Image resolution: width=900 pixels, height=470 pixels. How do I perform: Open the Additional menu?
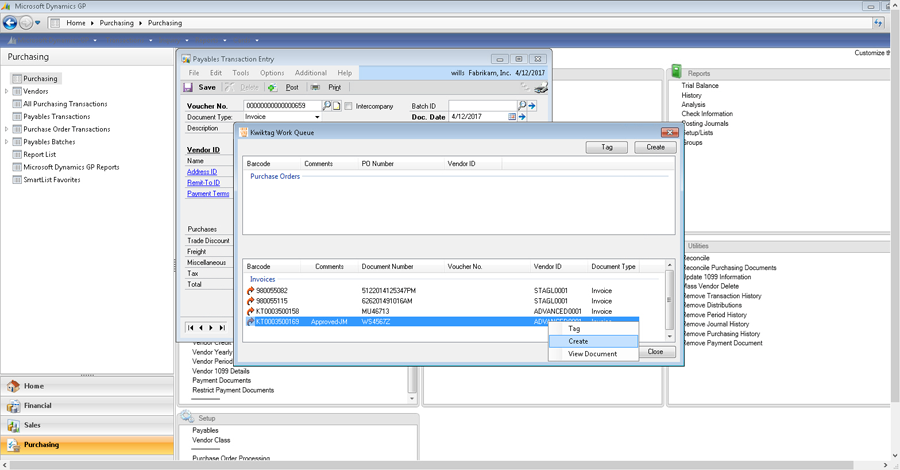click(x=311, y=73)
